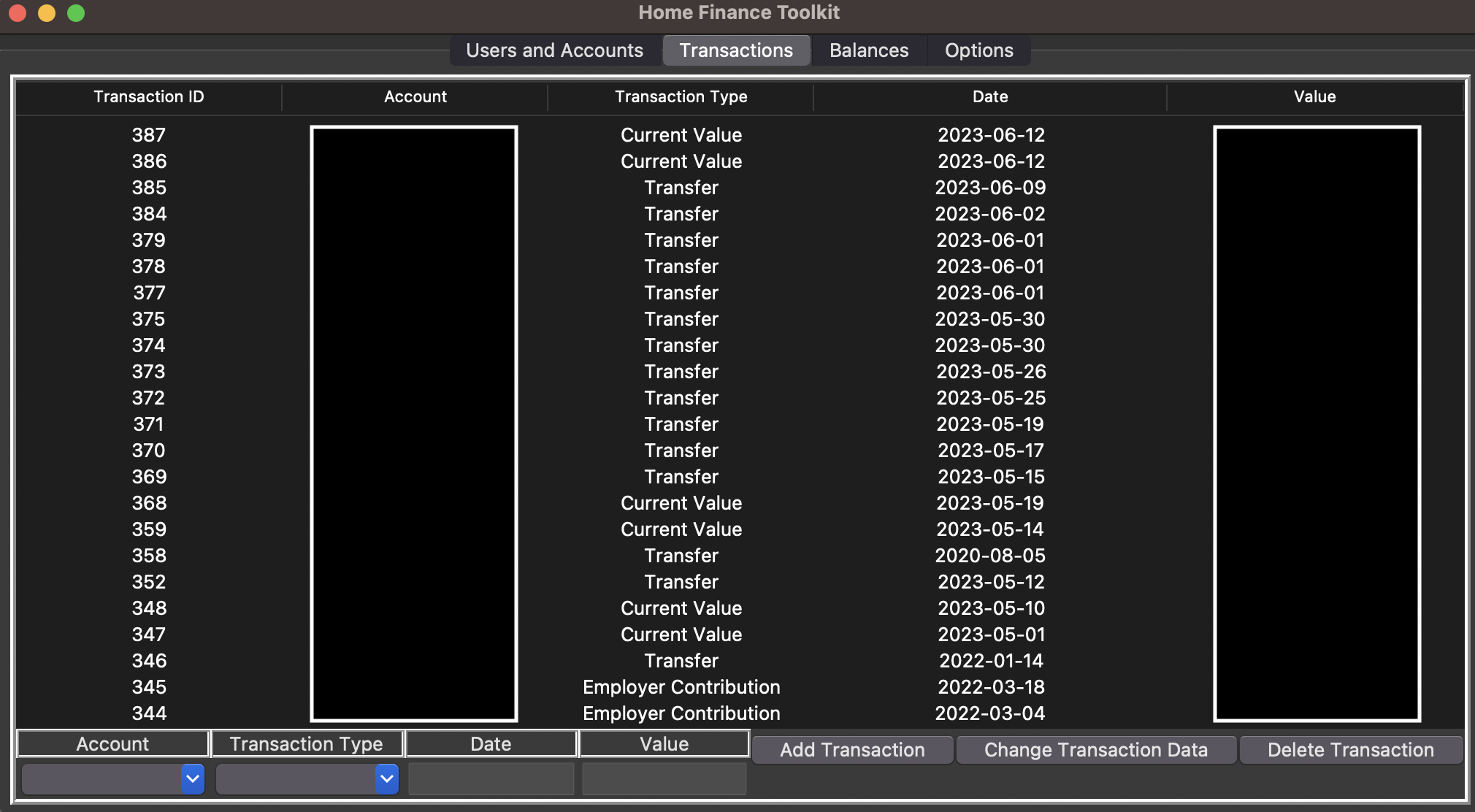1475x812 pixels.
Task: Select transaction ID 358 row
Action: click(740, 556)
